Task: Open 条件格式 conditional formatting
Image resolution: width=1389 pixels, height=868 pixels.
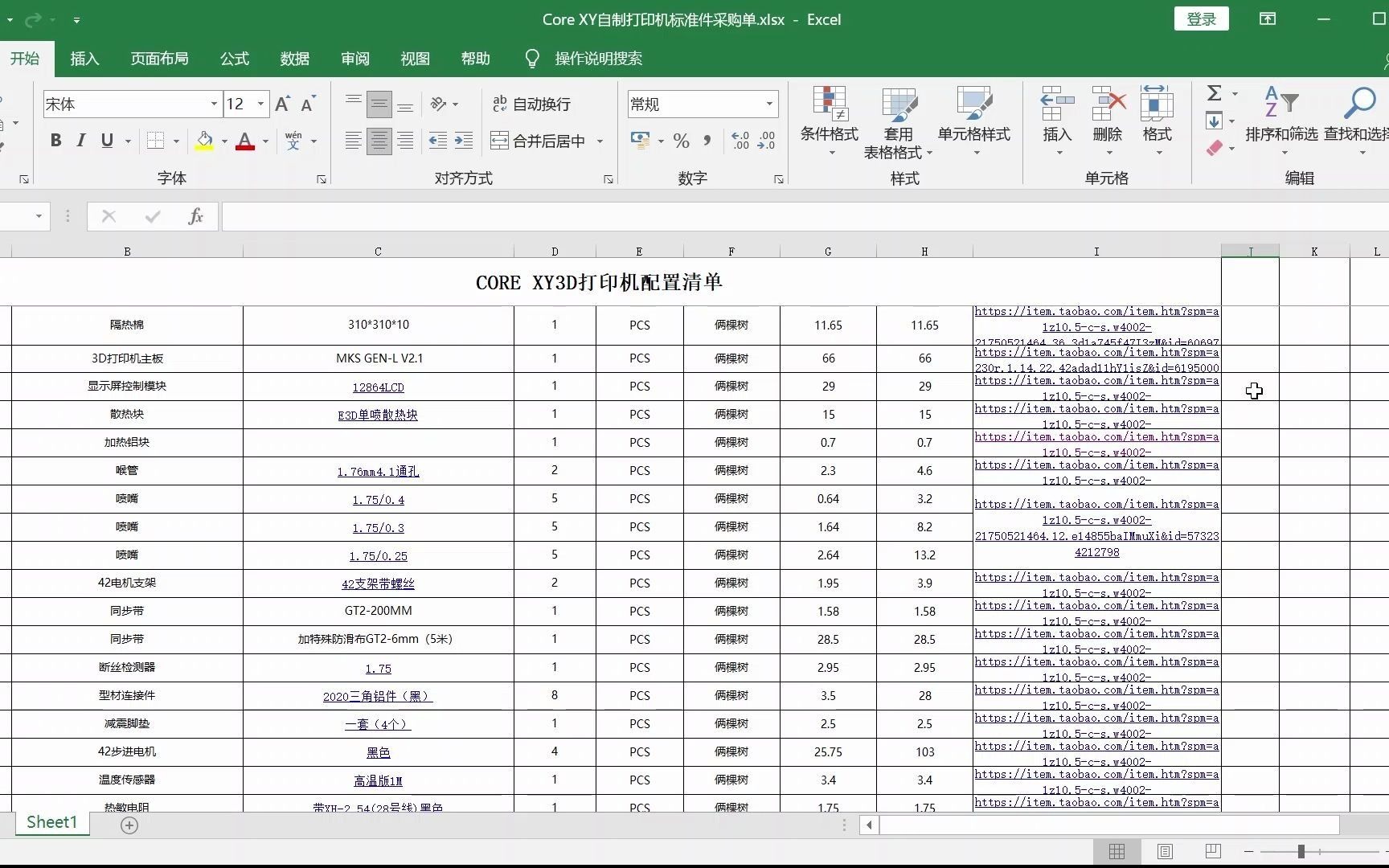Action: [x=830, y=121]
